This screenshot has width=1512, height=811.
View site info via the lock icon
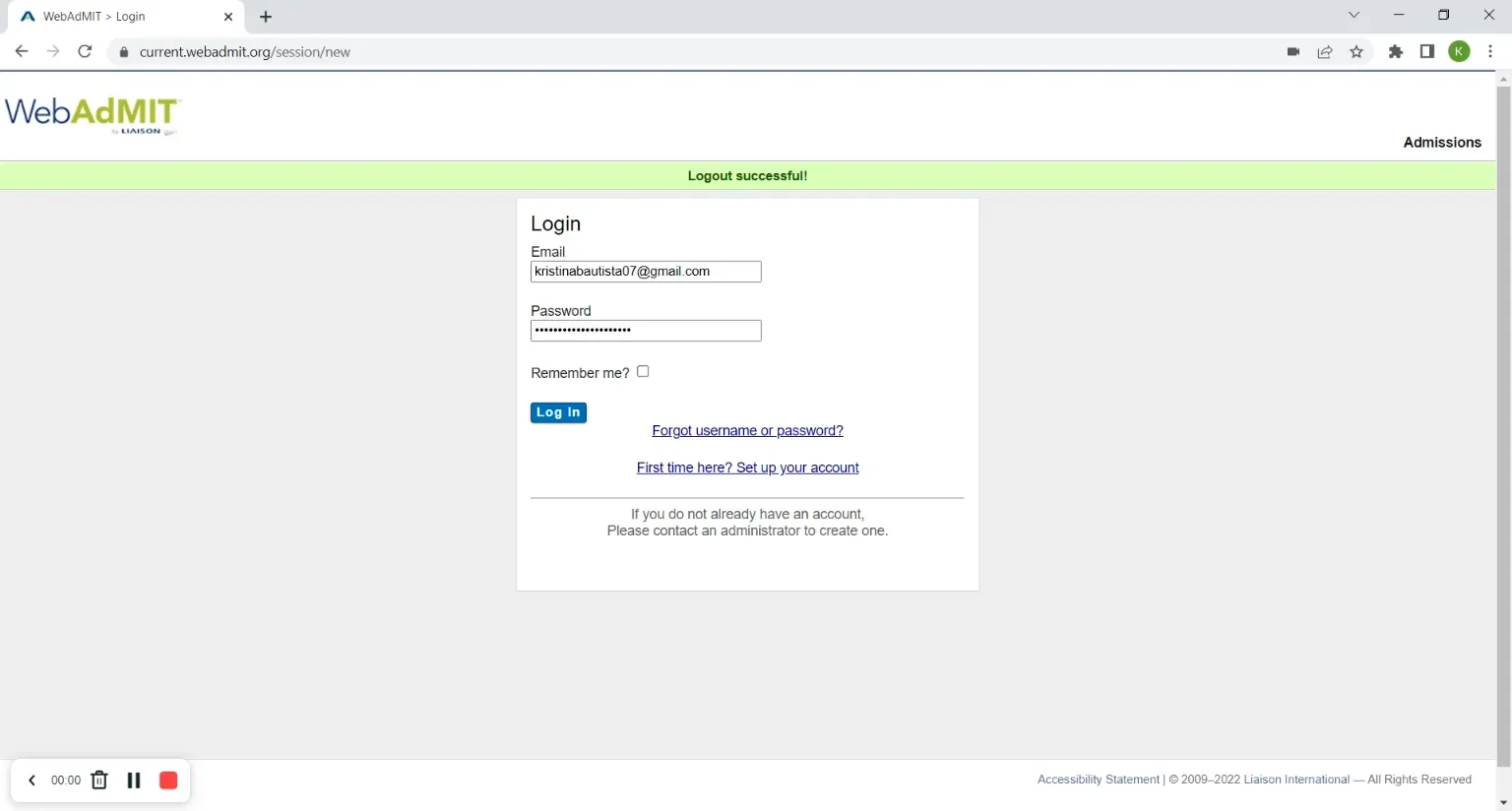pos(124,52)
